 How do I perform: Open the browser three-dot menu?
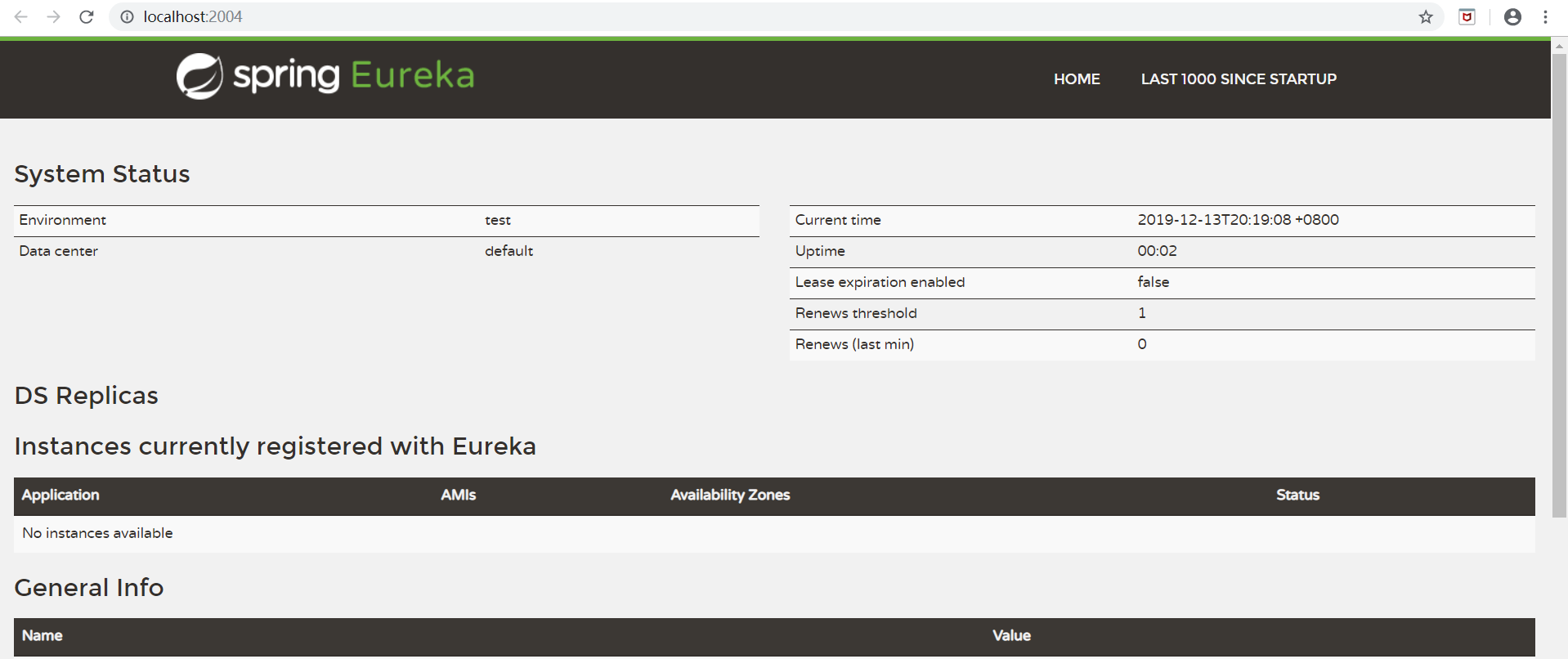click(1545, 16)
